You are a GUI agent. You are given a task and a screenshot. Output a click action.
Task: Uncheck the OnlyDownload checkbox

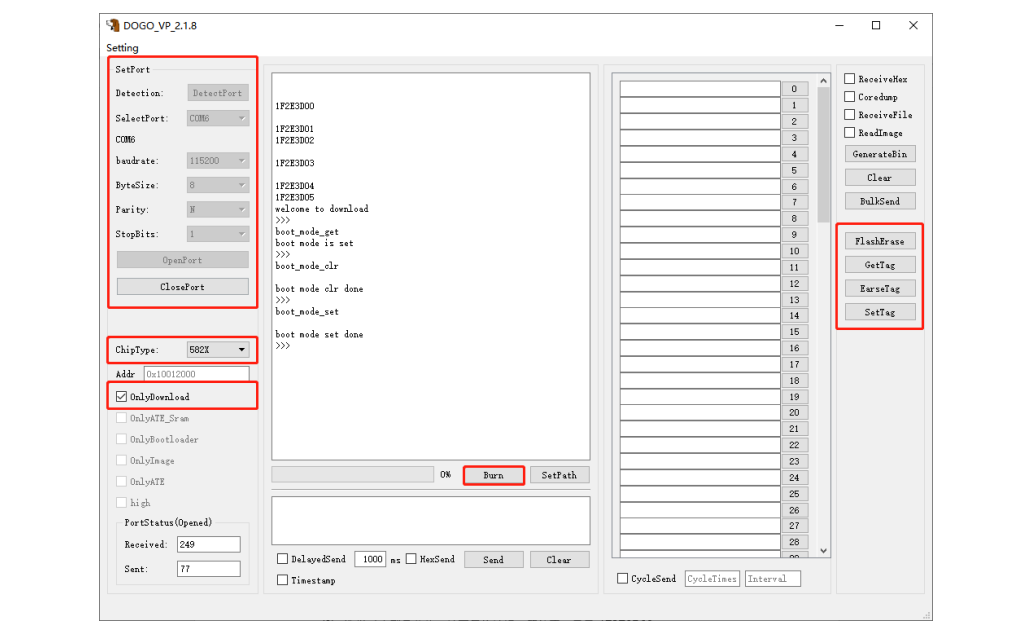[x=121, y=396]
